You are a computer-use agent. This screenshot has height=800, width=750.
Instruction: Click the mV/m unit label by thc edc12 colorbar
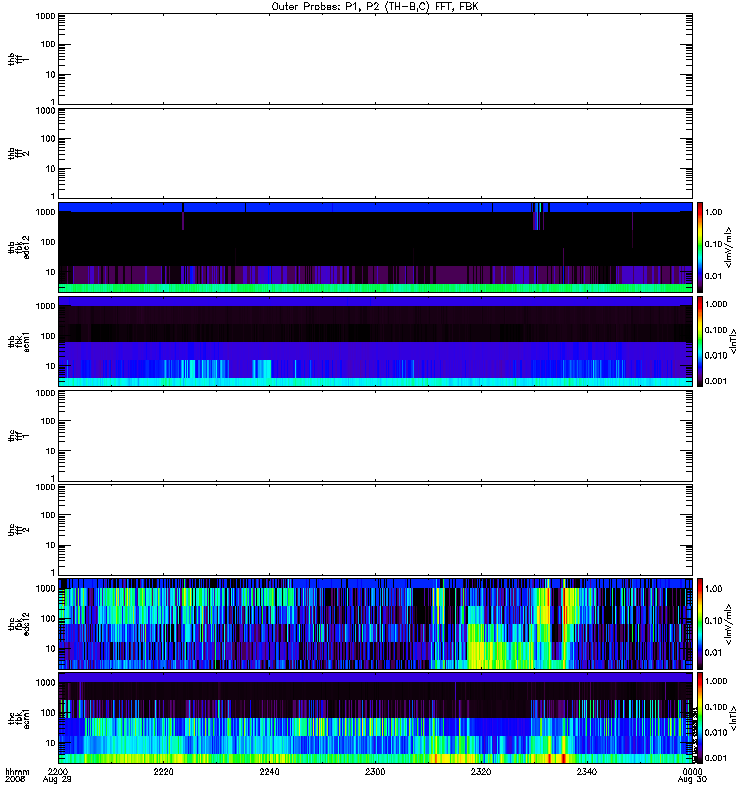(728, 624)
